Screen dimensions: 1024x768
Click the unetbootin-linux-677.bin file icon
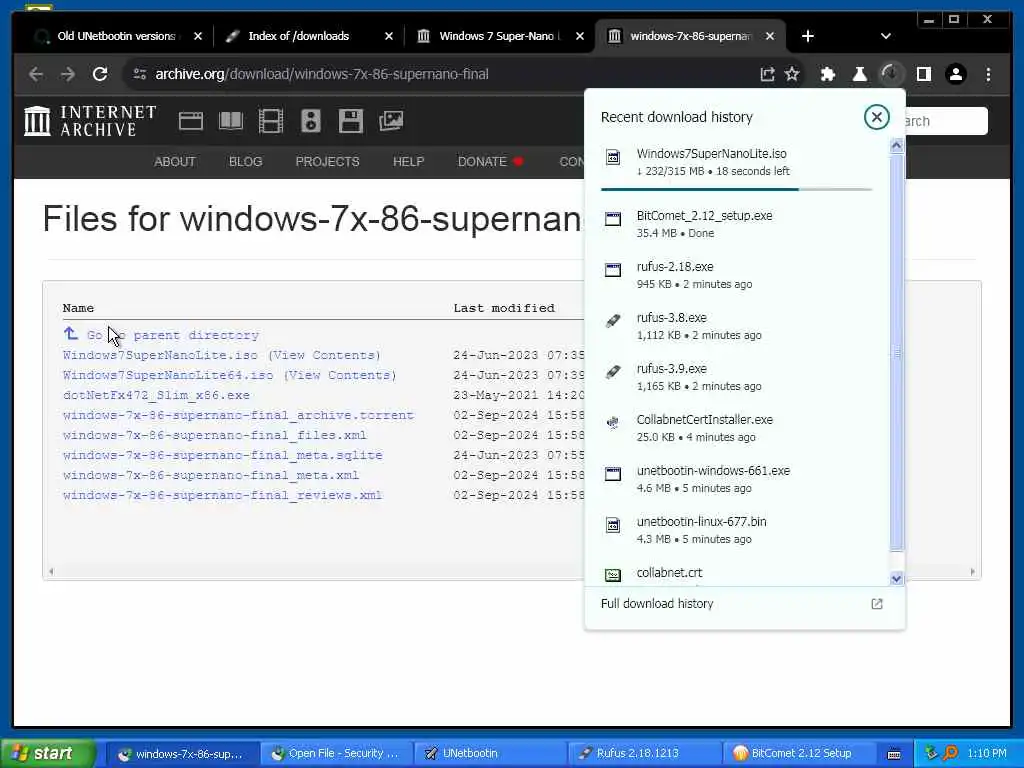(x=613, y=524)
